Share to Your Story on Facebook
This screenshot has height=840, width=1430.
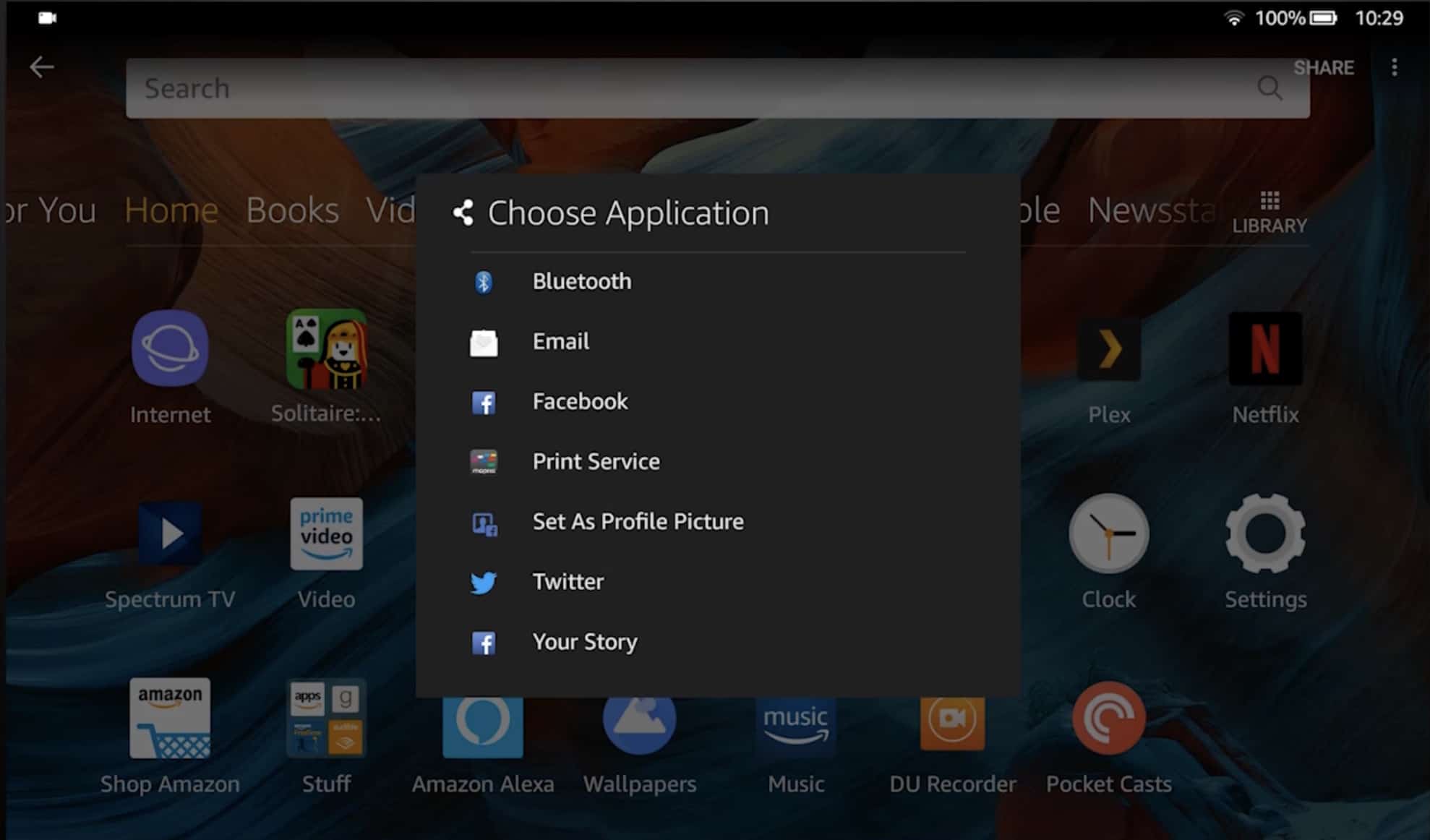tap(585, 642)
